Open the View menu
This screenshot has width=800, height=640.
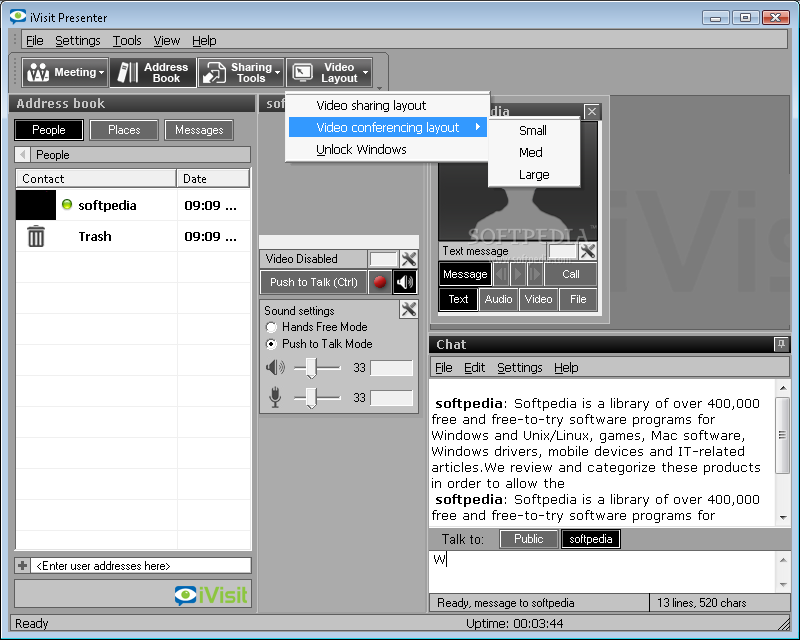point(167,40)
